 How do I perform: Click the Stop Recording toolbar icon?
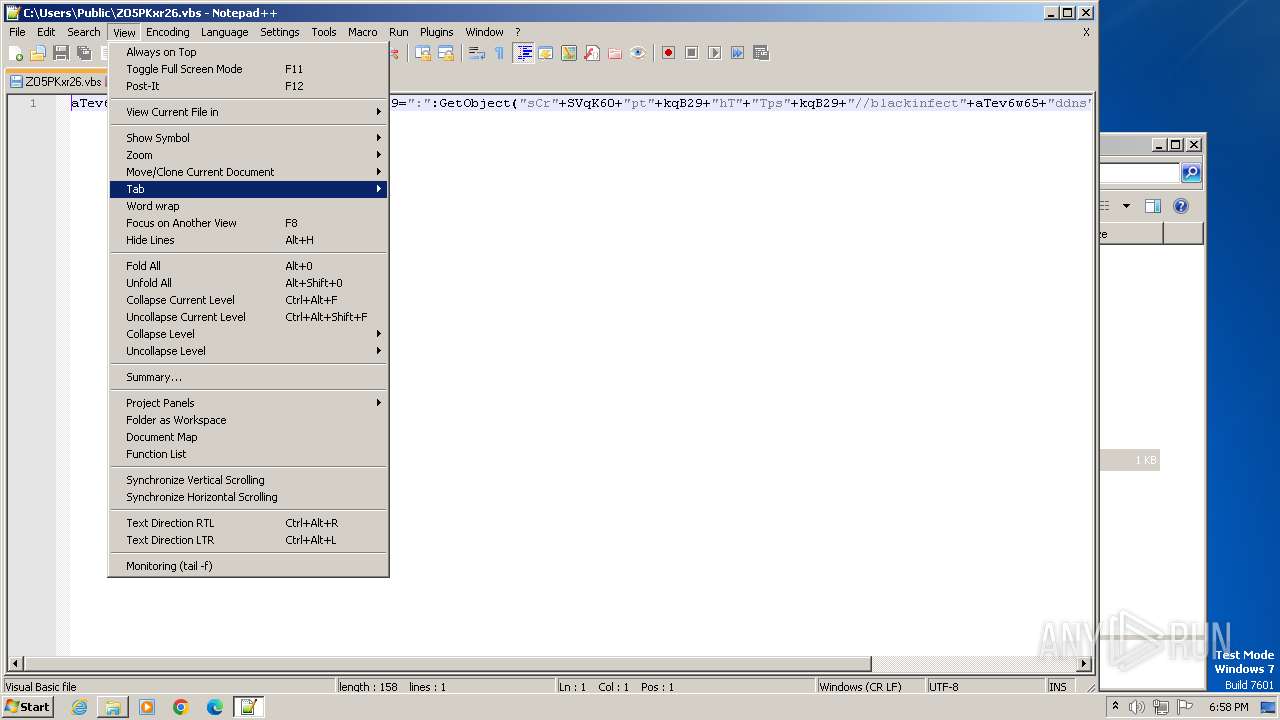[x=691, y=53]
